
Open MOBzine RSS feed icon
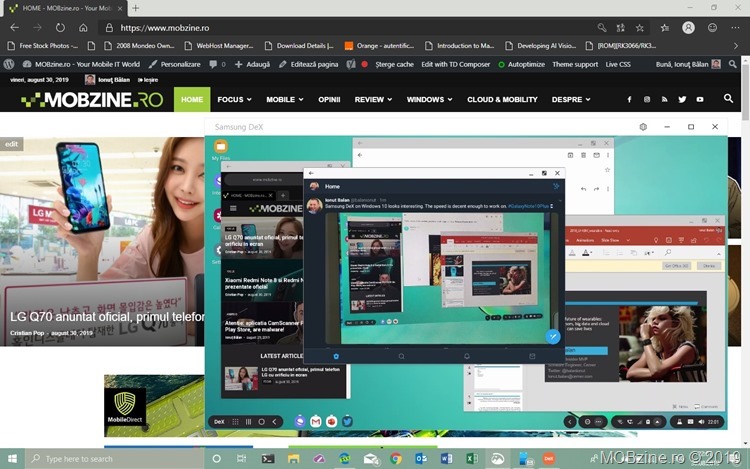[x=664, y=99]
